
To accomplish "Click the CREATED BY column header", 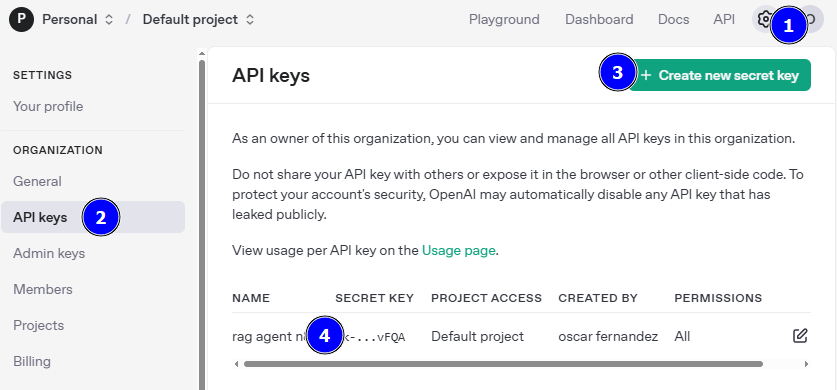I will coord(598,298).
